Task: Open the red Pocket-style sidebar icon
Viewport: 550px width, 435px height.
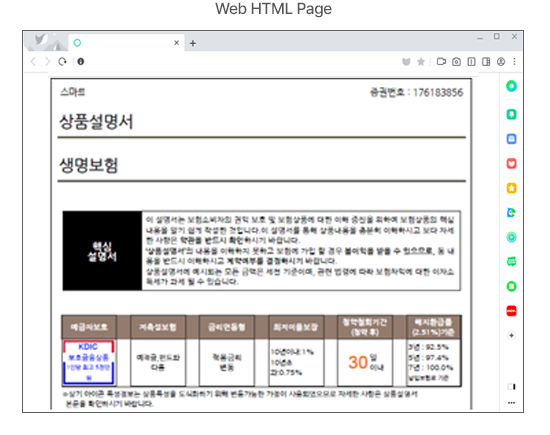Action: point(511,163)
